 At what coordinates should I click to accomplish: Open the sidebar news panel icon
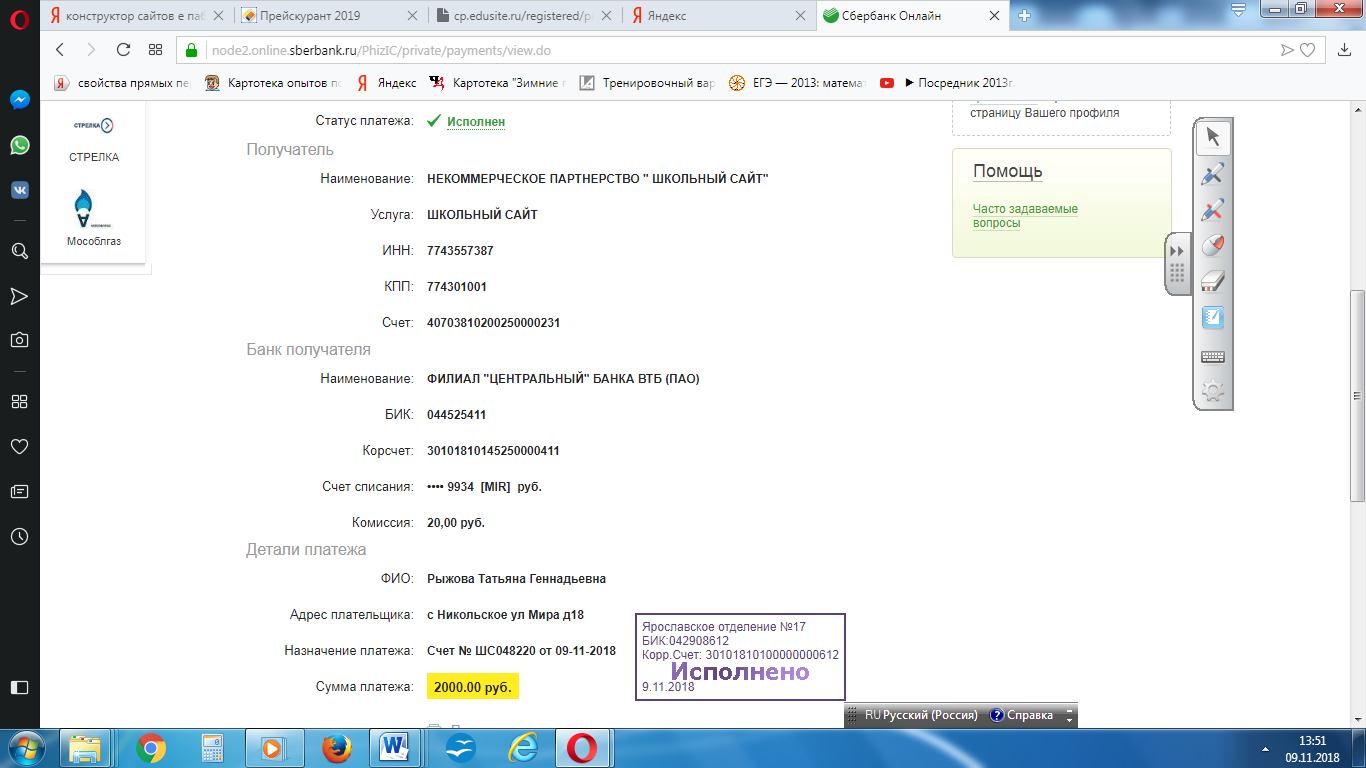(x=19, y=491)
